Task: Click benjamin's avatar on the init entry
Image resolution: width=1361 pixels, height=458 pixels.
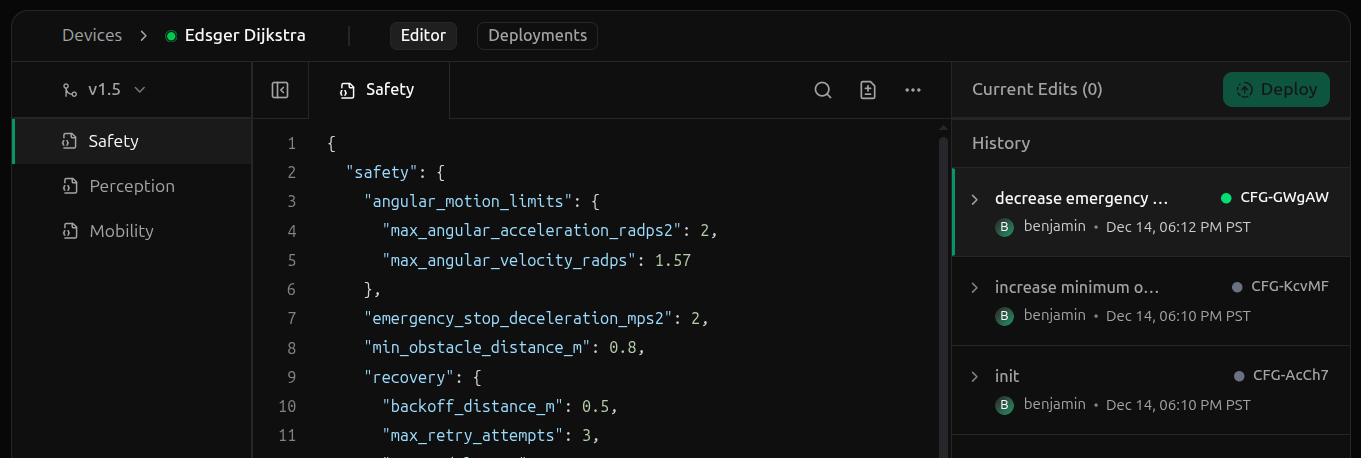Action: pos(1005,404)
